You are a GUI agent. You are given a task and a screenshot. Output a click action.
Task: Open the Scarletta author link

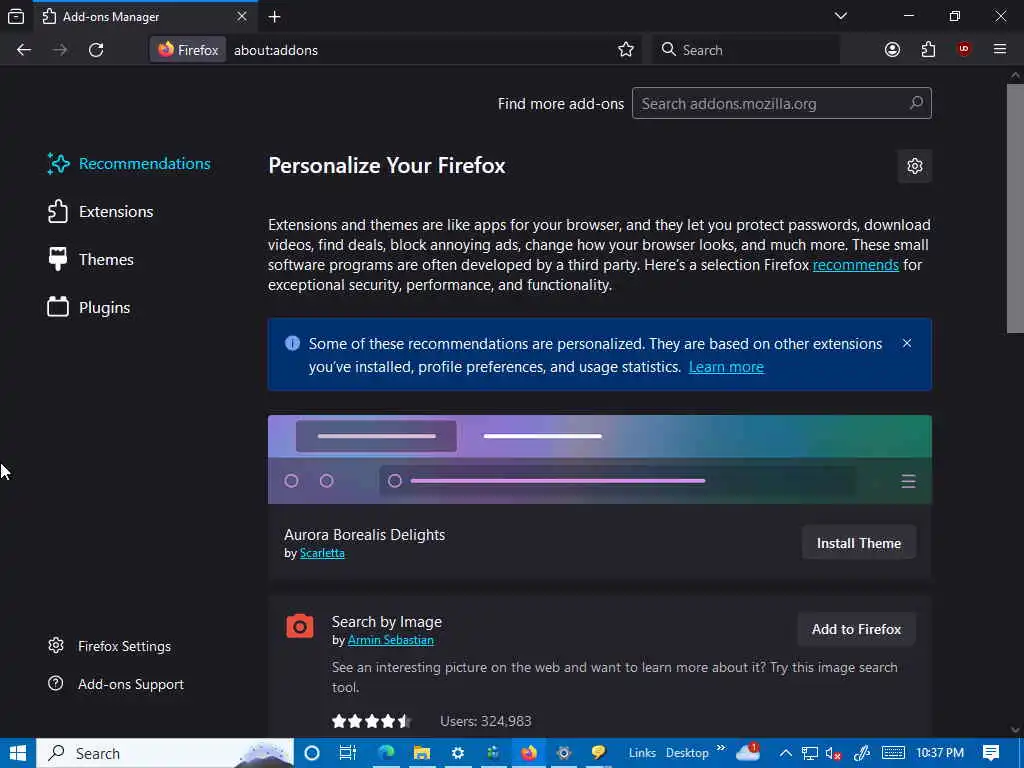click(322, 553)
